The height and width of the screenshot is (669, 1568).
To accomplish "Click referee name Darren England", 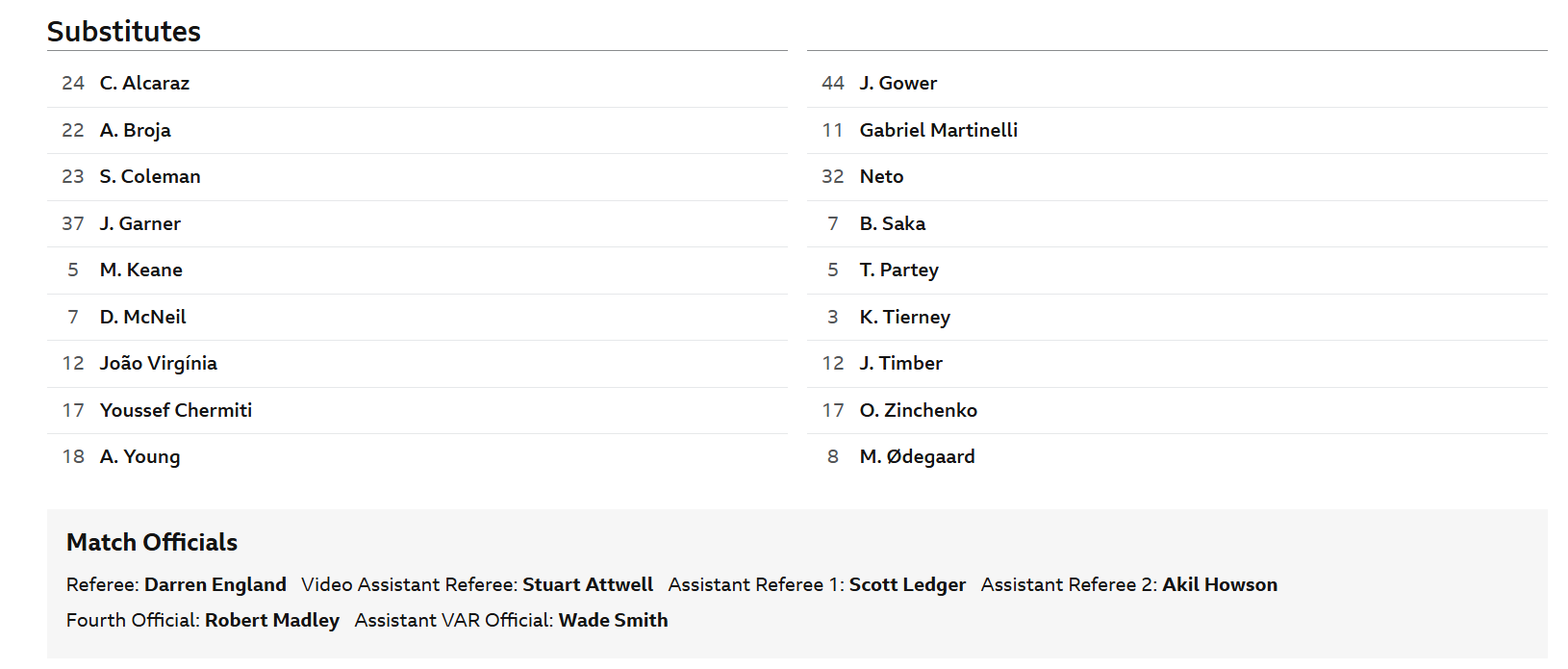I will tap(215, 585).
